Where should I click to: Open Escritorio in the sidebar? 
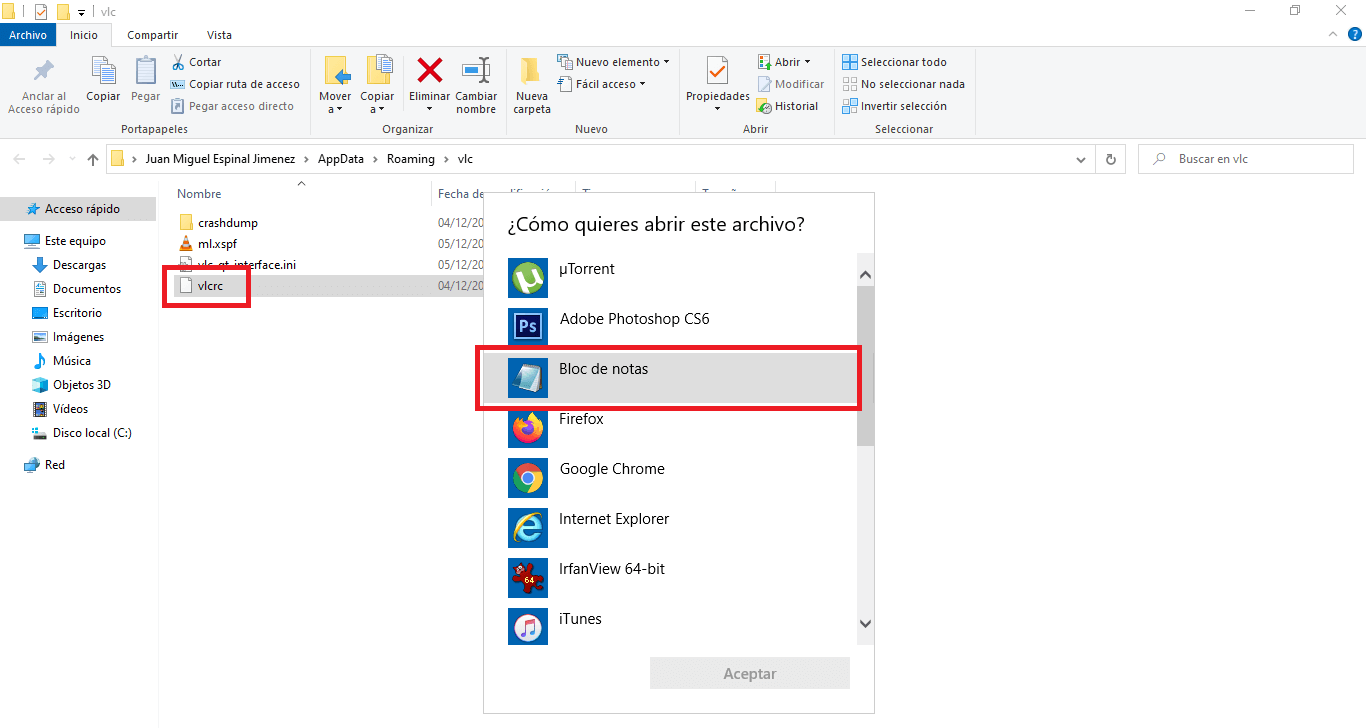pyautogui.click(x=67, y=313)
